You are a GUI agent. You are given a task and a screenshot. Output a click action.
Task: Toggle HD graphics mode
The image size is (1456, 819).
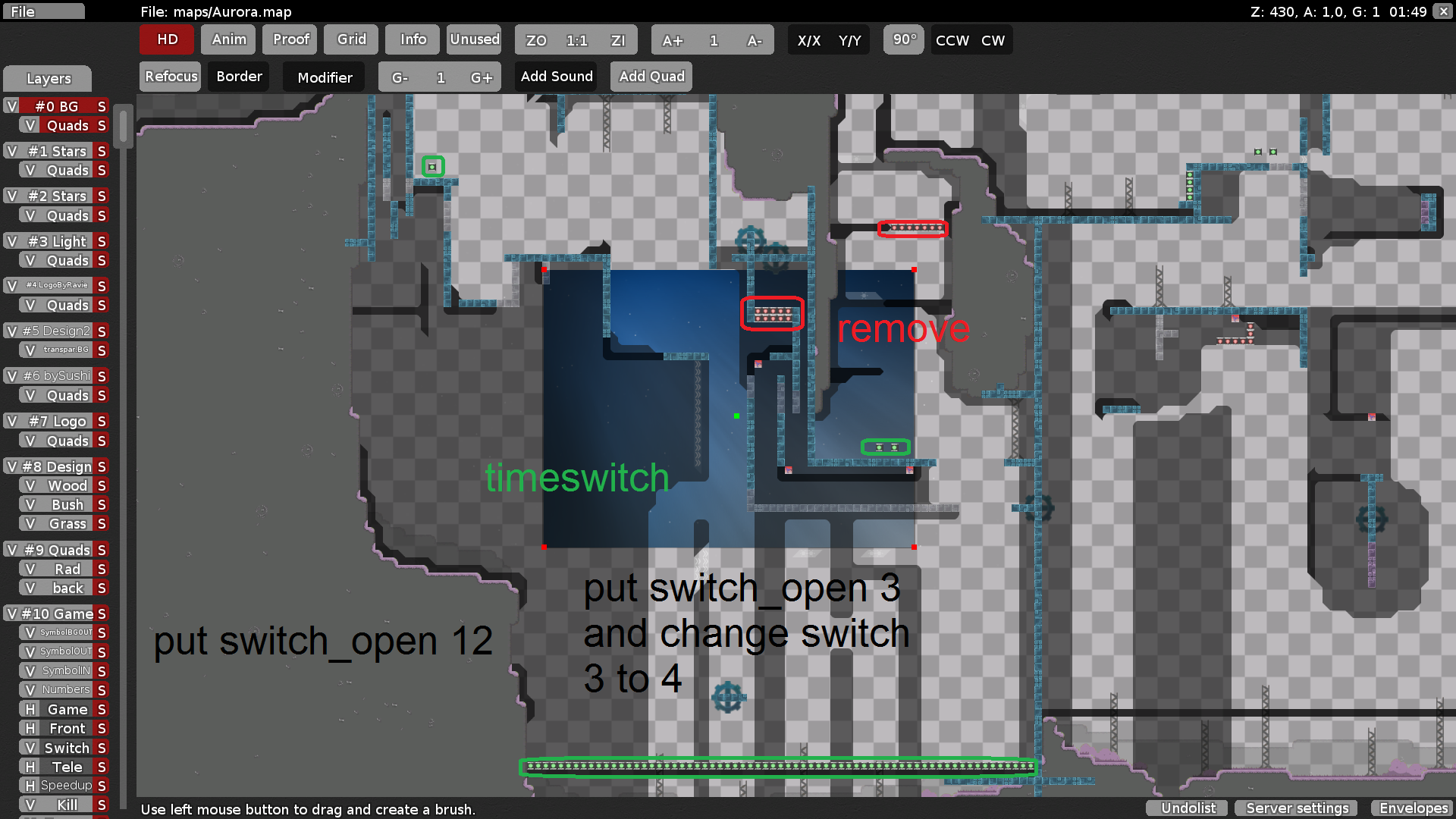coord(166,39)
